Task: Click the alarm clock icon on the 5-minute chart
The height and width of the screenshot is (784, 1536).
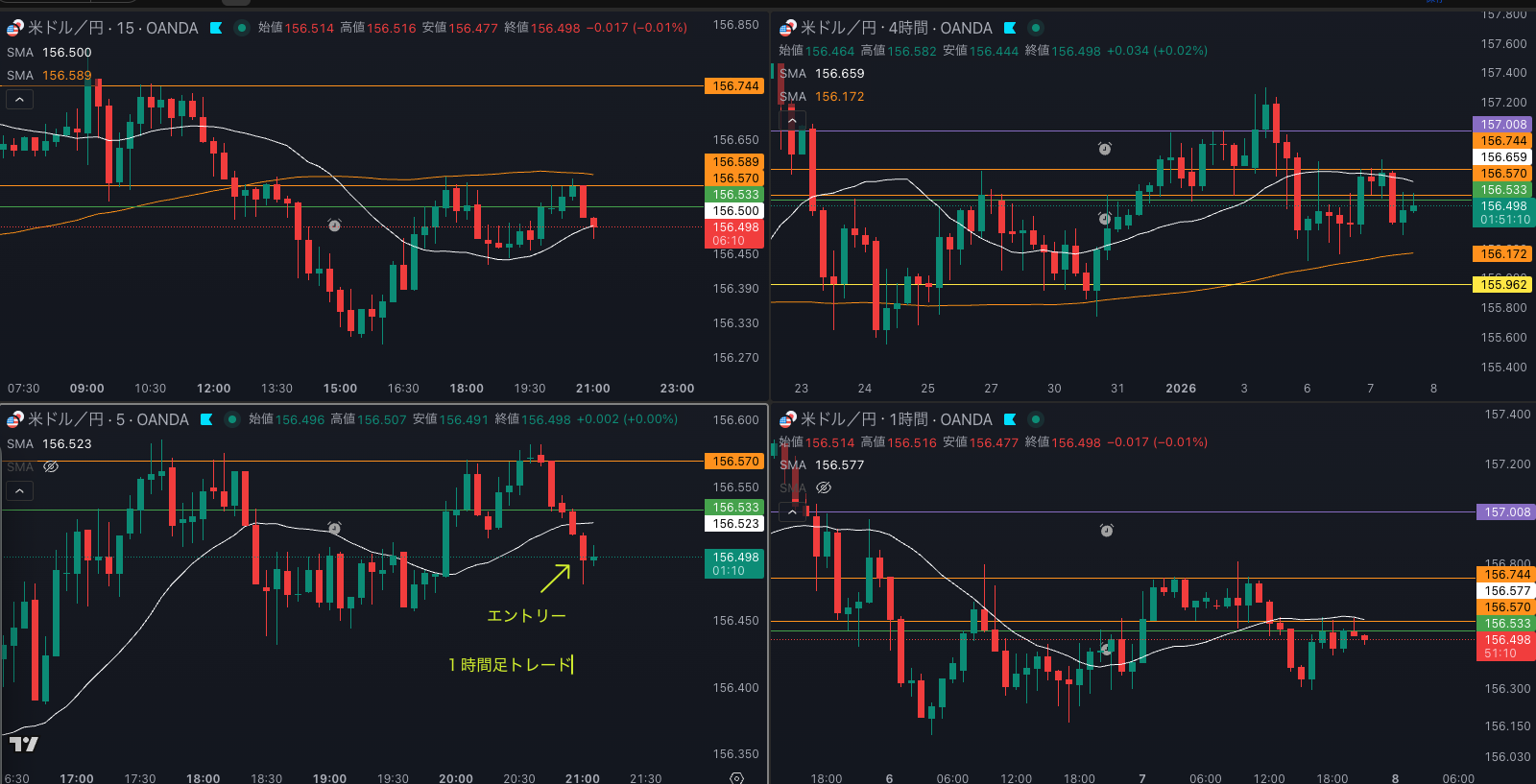Action: point(334,529)
